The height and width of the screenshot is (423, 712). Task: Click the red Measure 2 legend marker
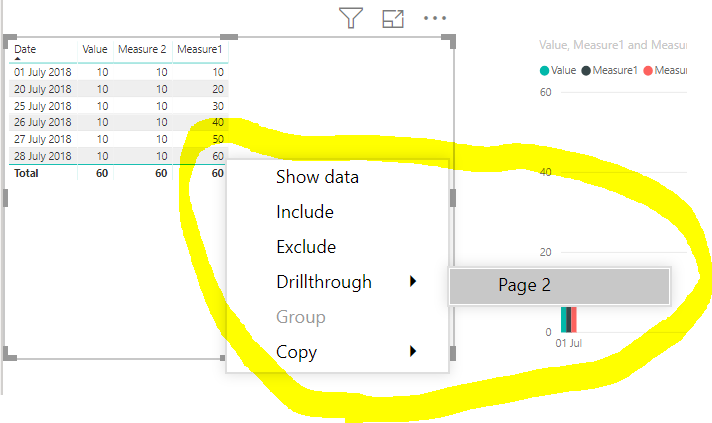[x=648, y=71]
